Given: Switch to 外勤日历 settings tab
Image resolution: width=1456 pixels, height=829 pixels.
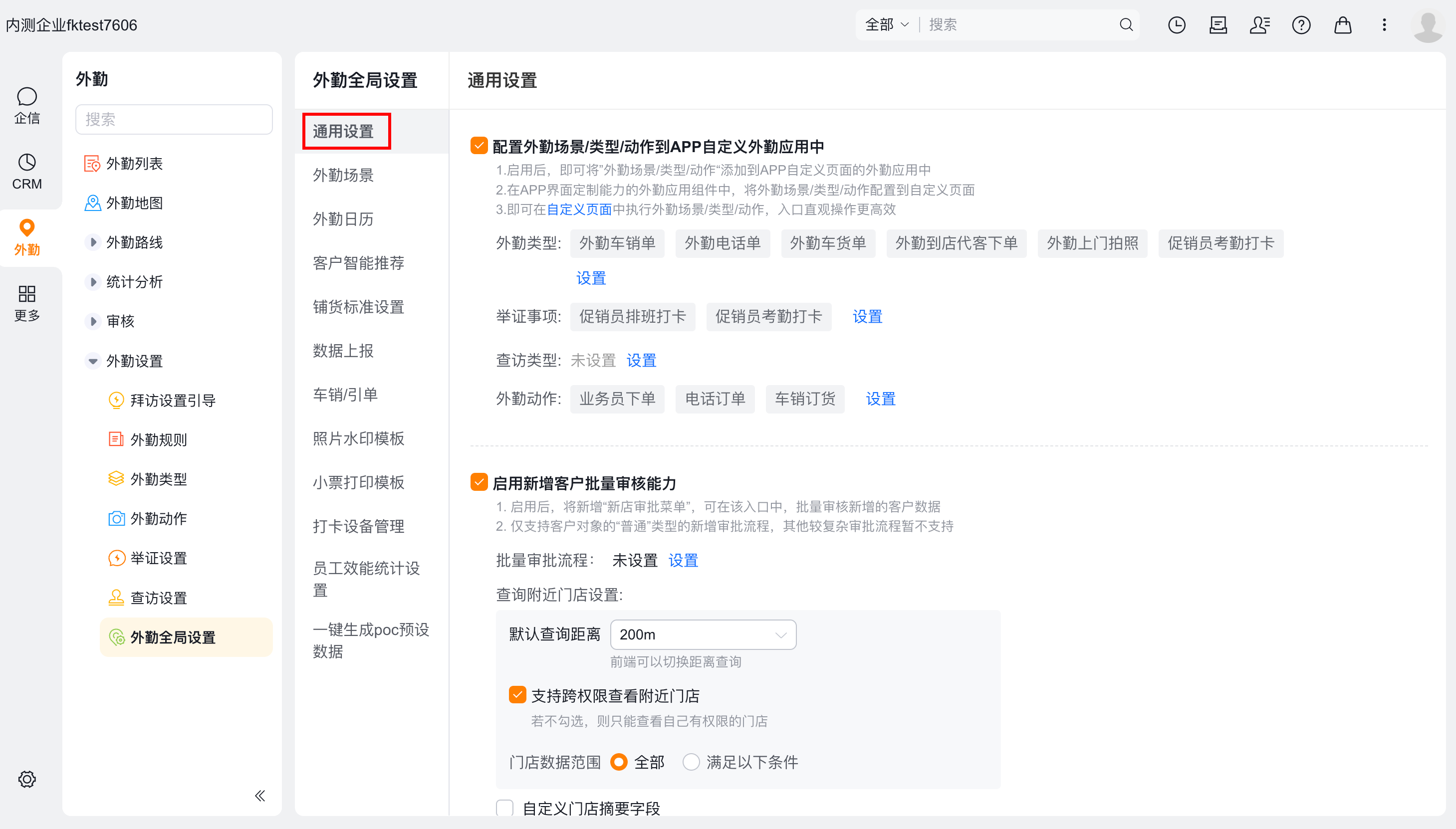Looking at the screenshot, I should pyautogui.click(x=372, y=219).
